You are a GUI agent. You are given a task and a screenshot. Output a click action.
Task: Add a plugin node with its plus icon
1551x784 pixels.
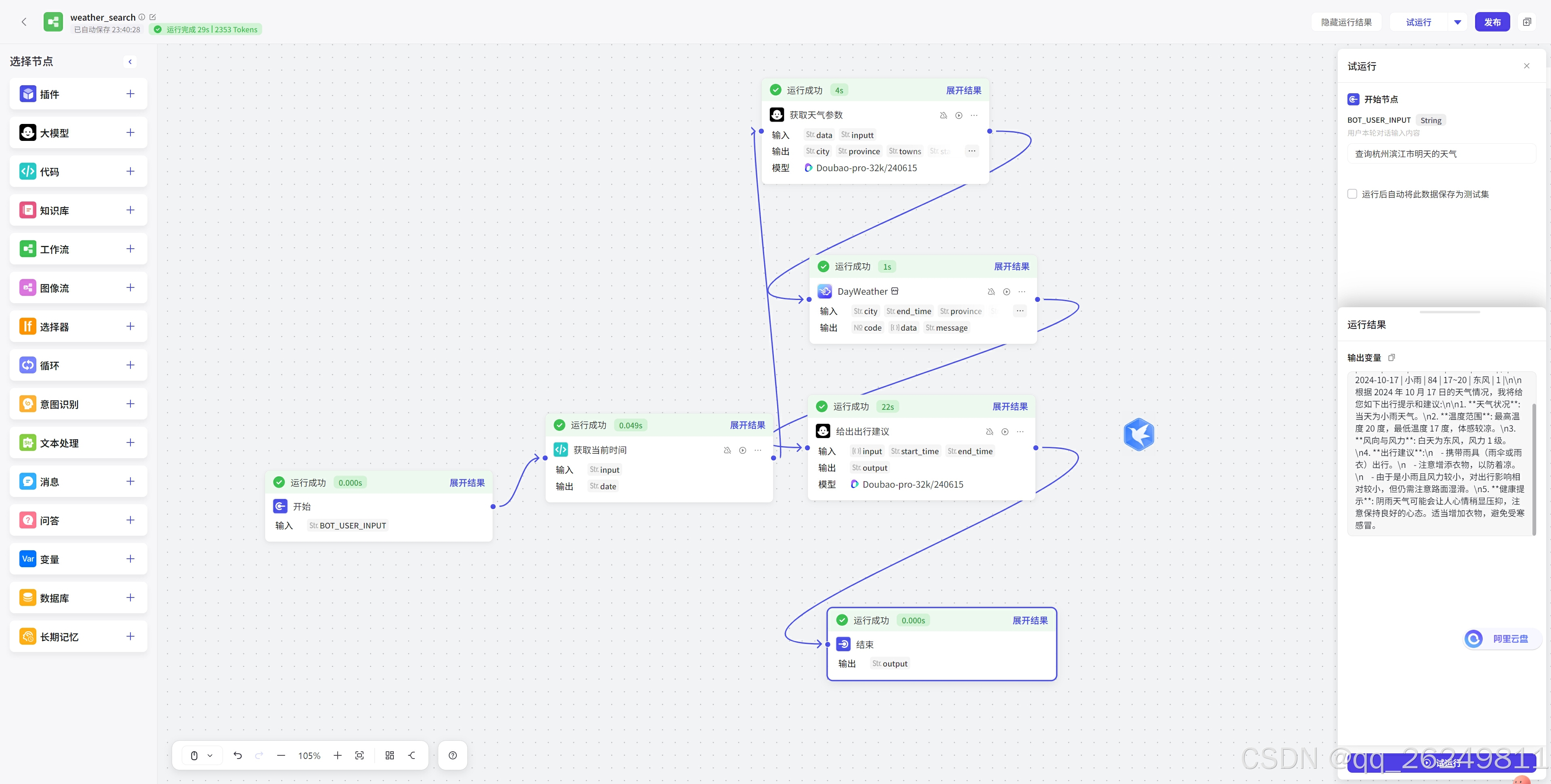(130, 94)
